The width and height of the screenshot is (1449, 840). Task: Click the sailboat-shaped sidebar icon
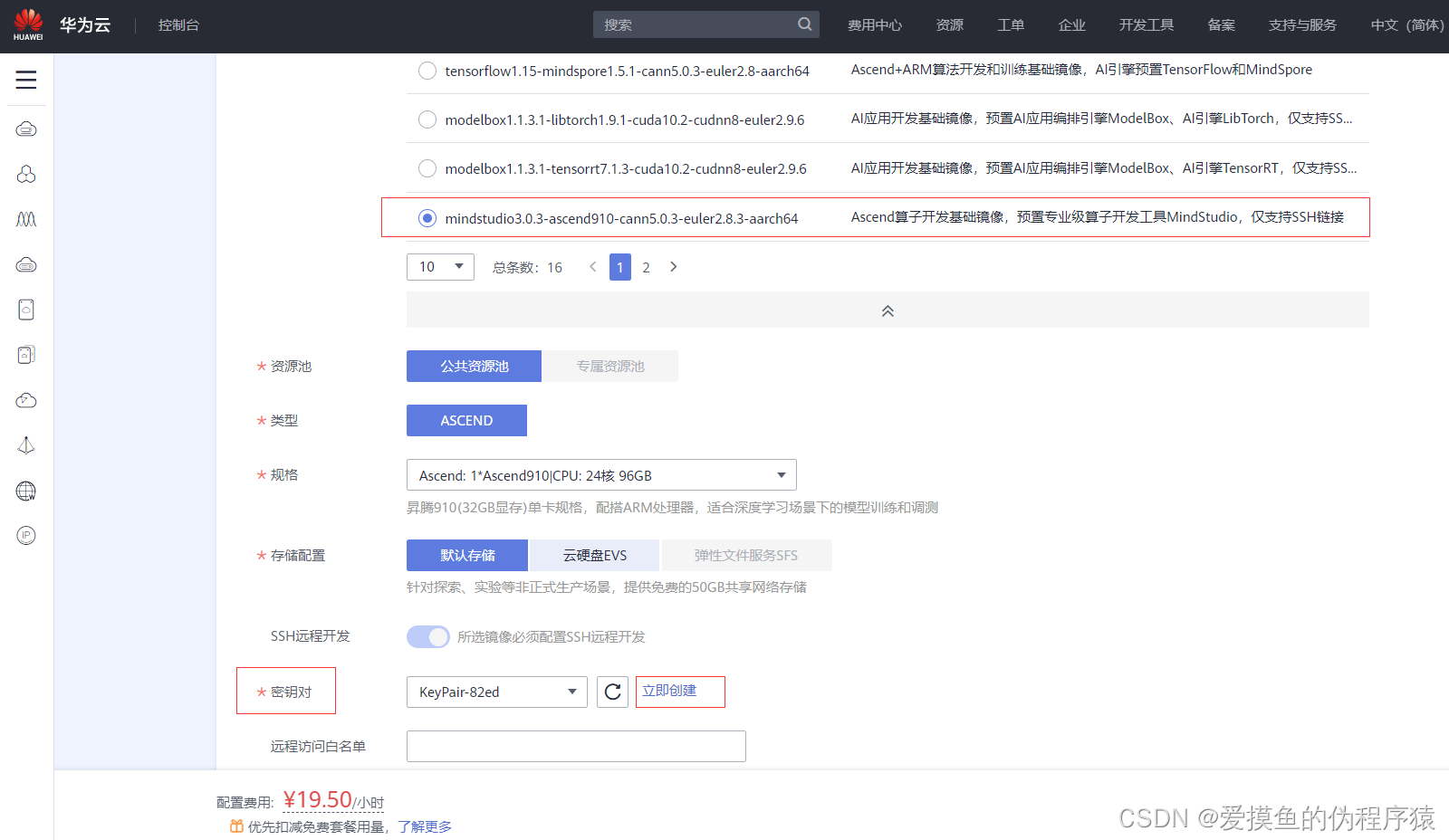click(x=26, y=445)
